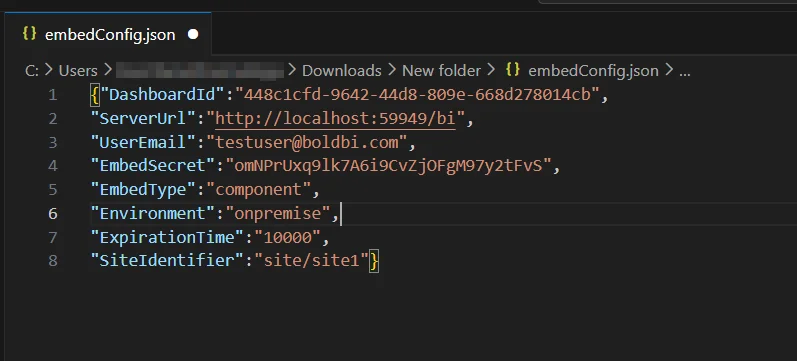Select the embedConfig.json editor tab
The height and width of the screenshot is (361, 797).
click(x=107, y=34)
